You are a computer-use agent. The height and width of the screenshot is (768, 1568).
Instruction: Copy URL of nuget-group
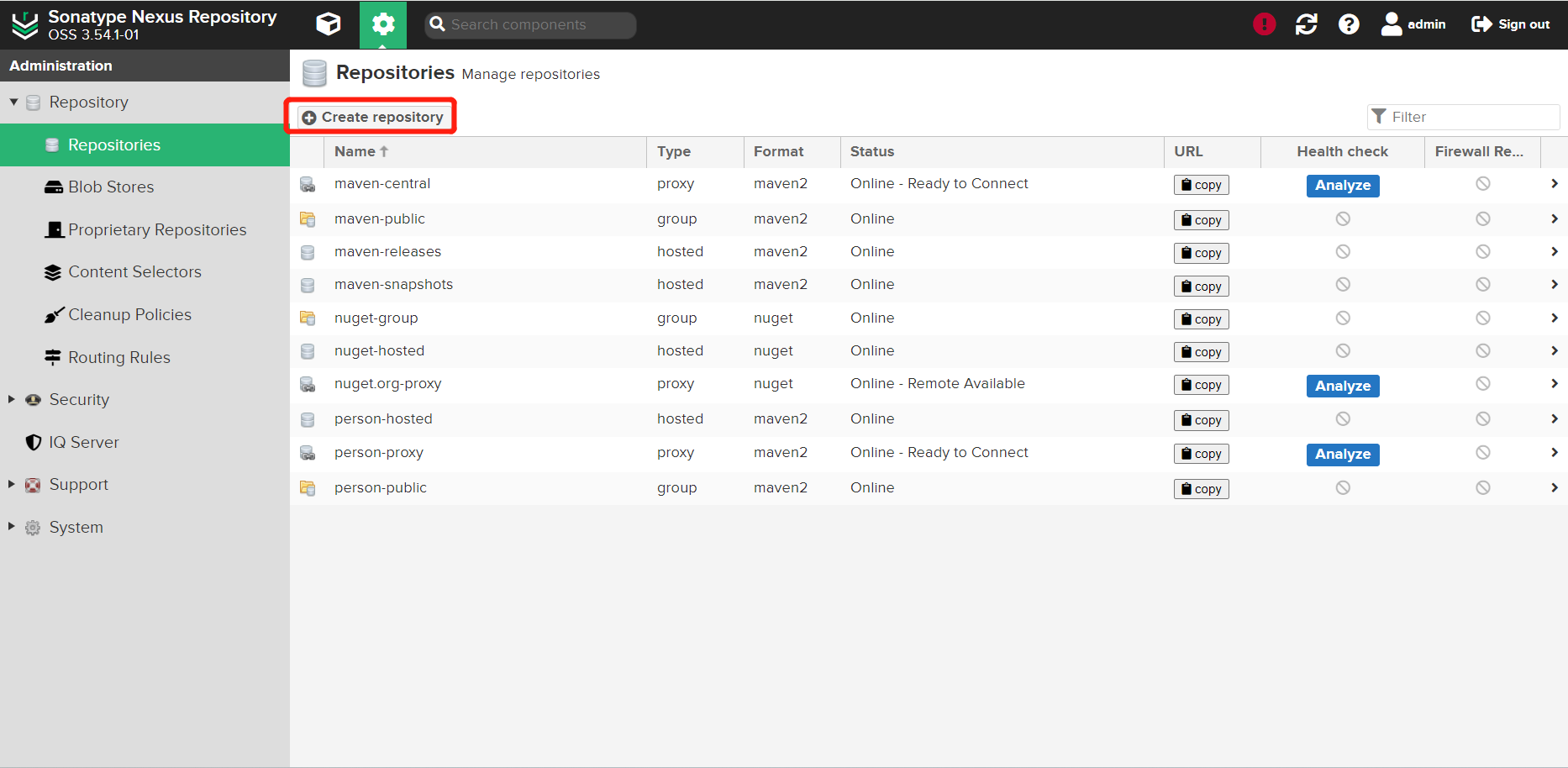1201,319
